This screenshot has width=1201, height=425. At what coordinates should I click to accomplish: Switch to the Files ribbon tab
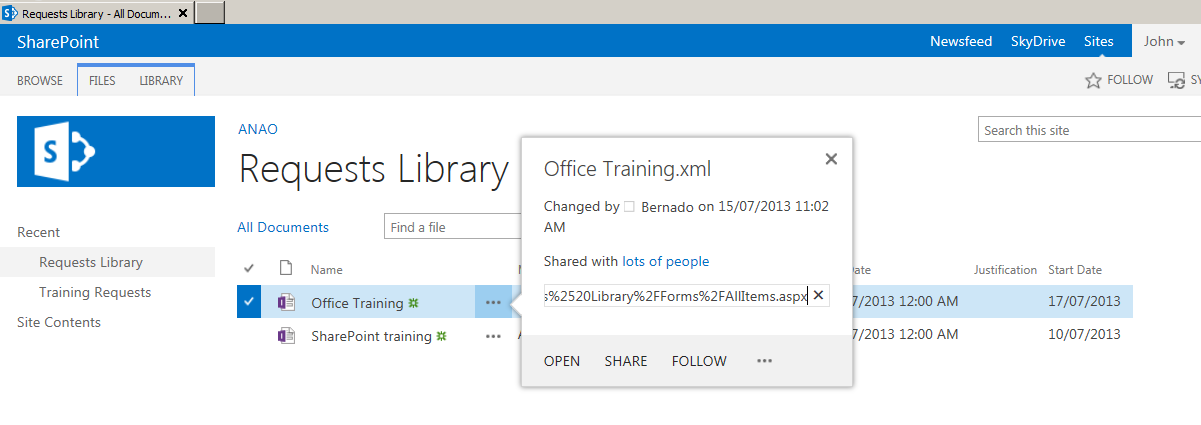click(102, 80)
